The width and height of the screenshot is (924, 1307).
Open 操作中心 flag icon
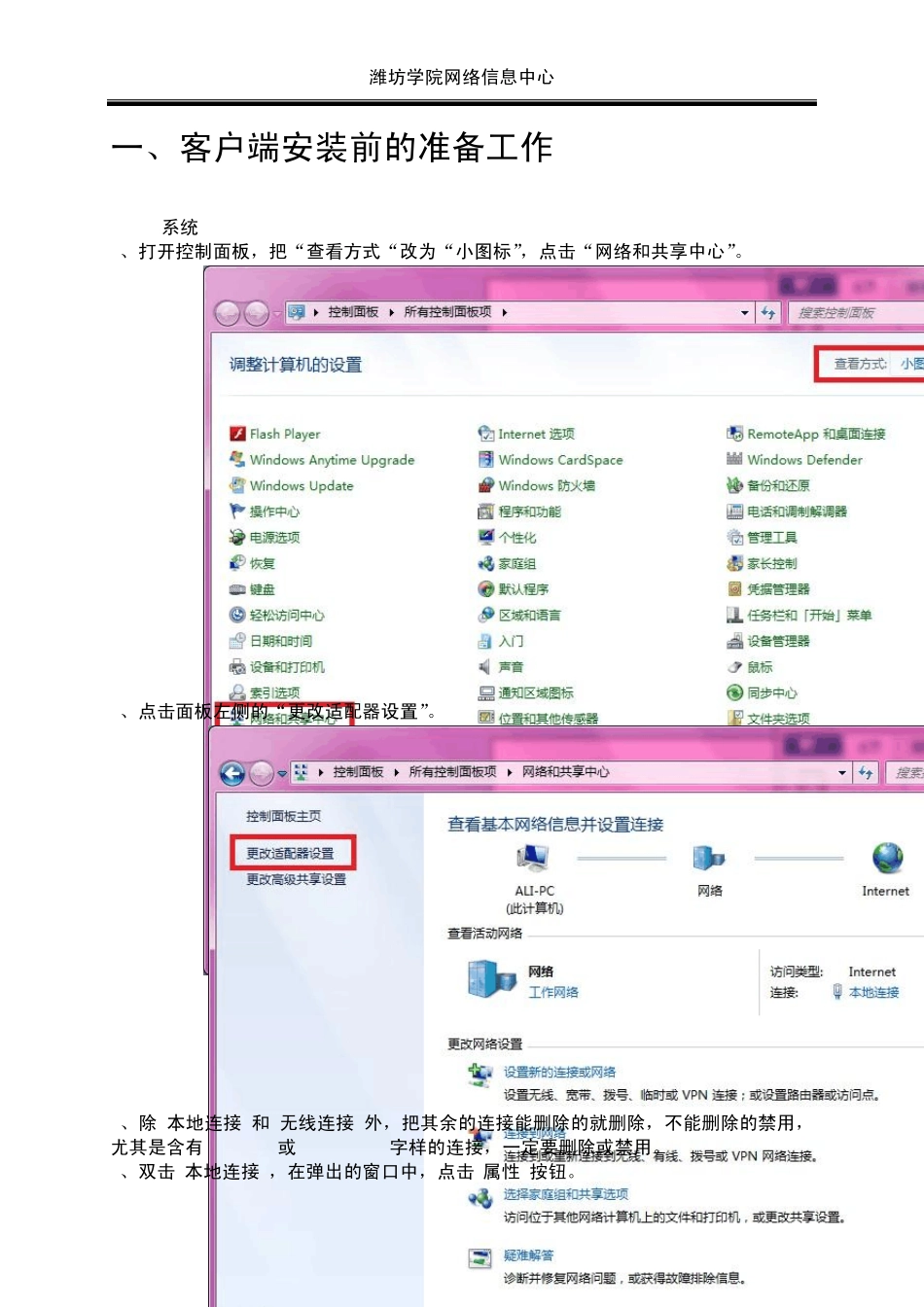click(237, 511)
